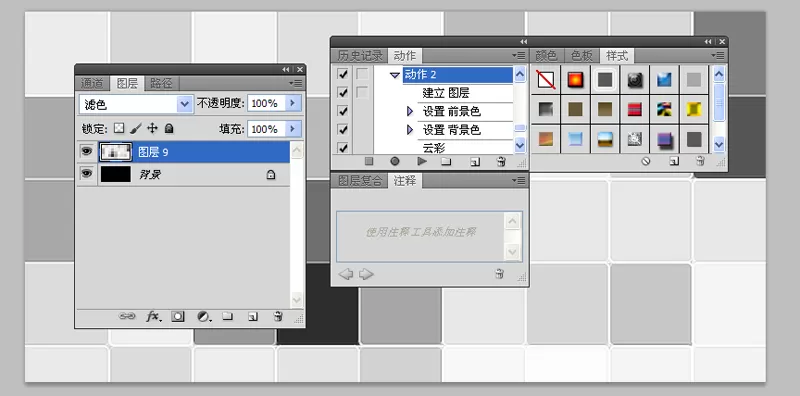
Task: Create a new action in Actions panel
Action: click(x=475, y=162)
